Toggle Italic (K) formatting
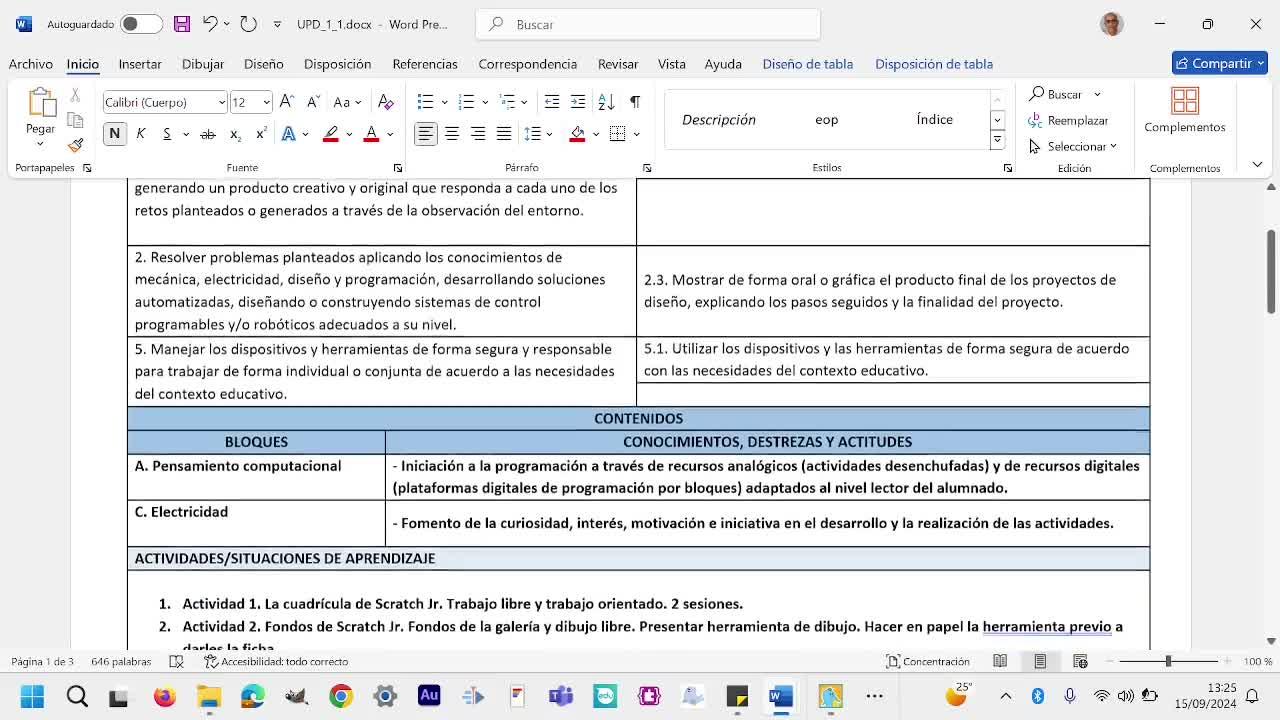 [x=141, y=134]
